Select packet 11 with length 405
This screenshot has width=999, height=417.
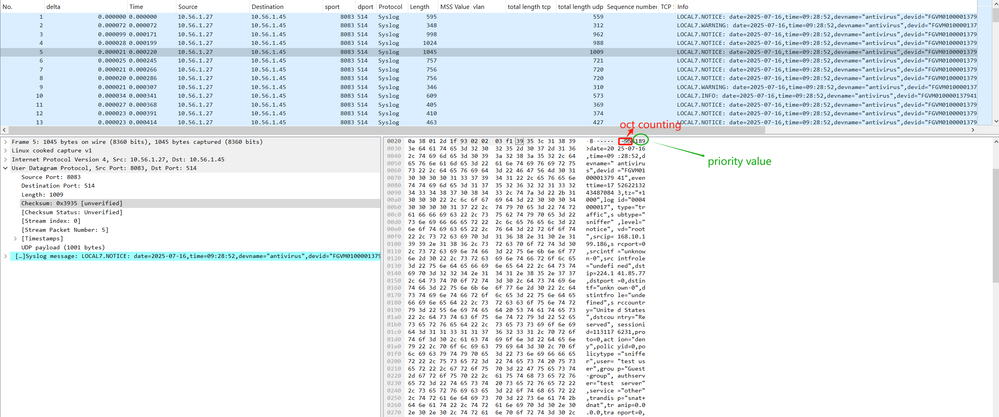(489, 104)
